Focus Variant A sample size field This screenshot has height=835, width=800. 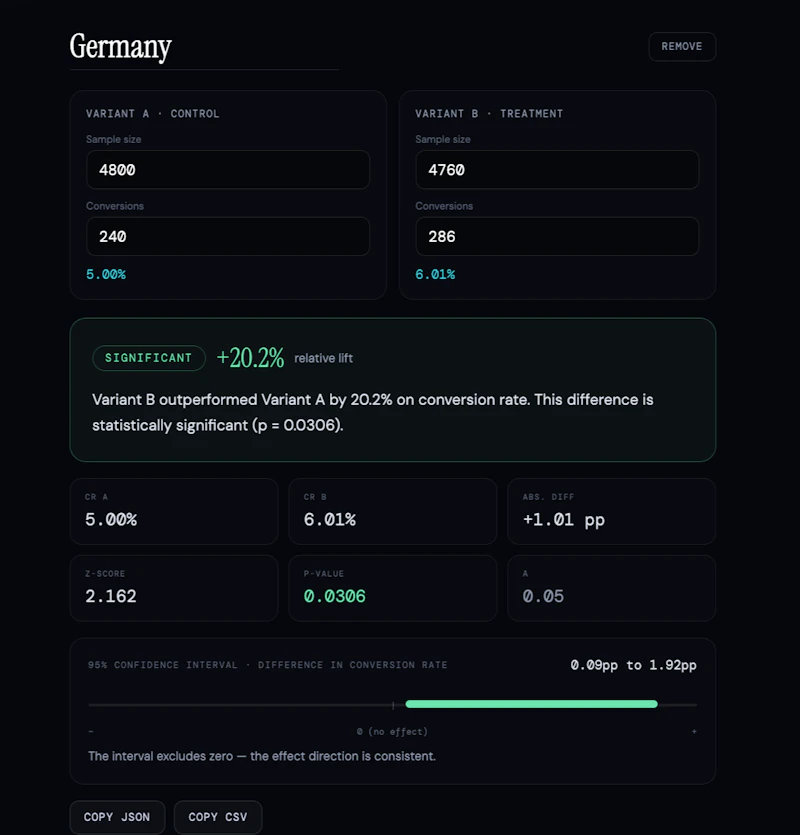[x=228, y=170]
